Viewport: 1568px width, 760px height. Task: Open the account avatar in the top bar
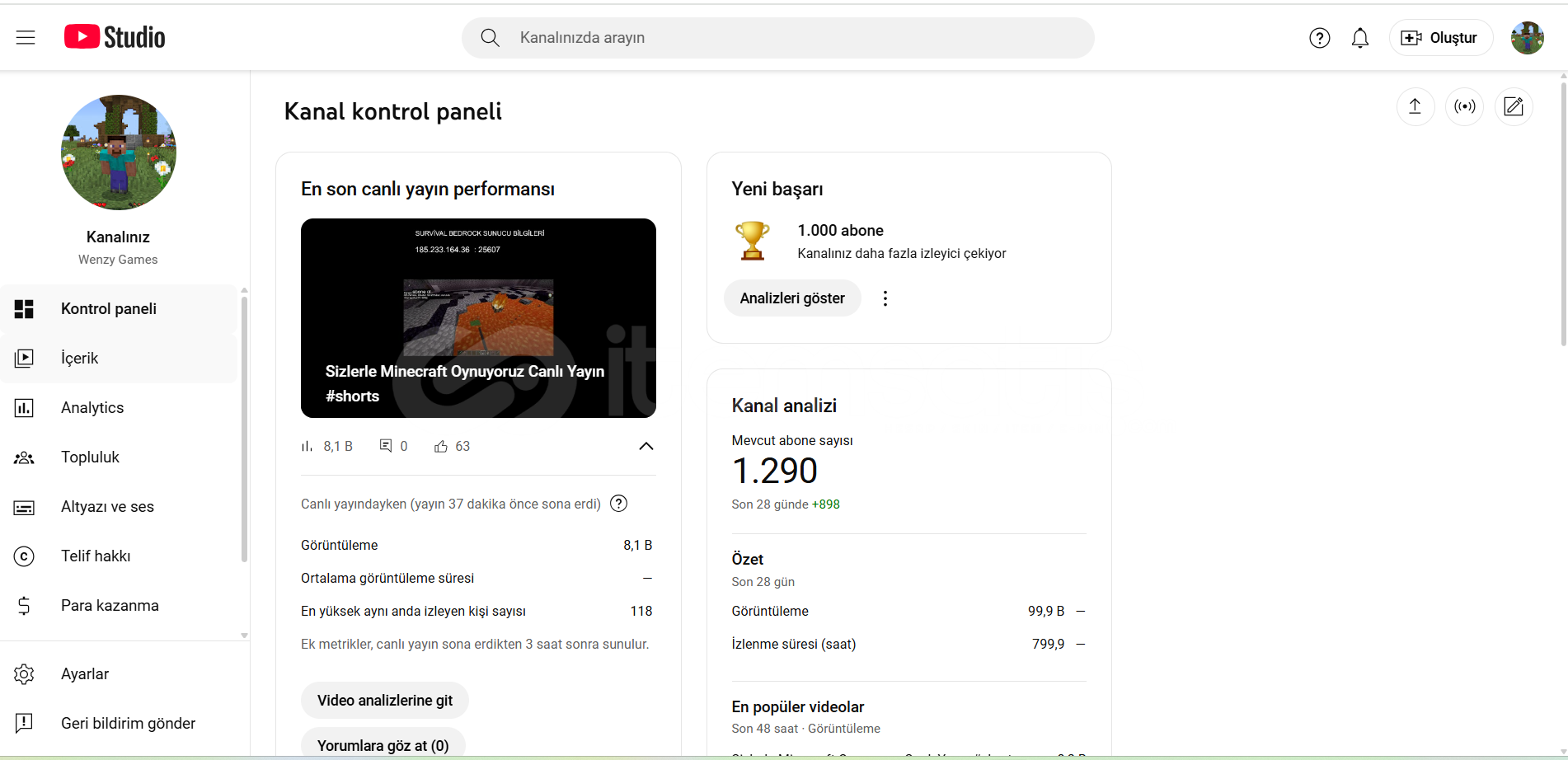[1527, 38]
